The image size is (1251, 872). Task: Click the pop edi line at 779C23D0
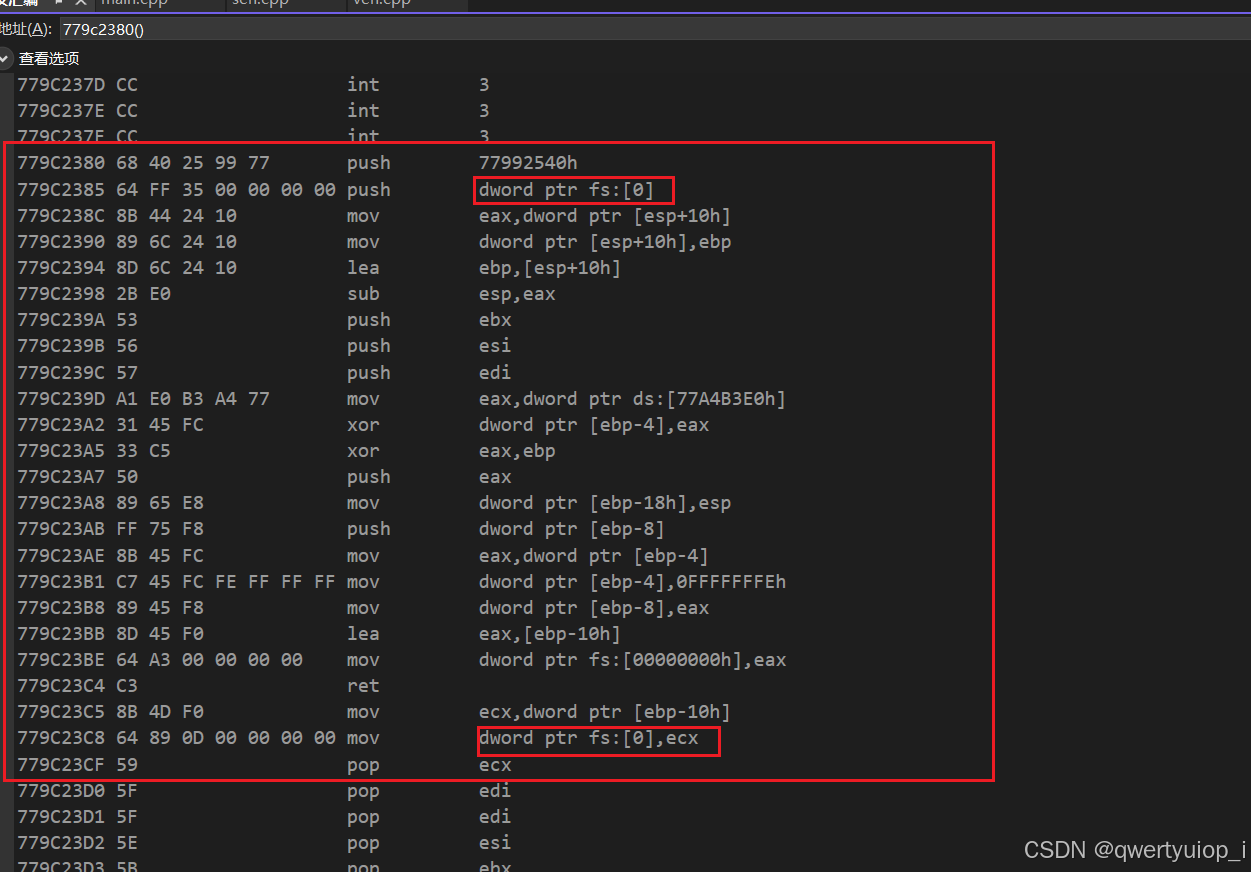tap(264, 791)
